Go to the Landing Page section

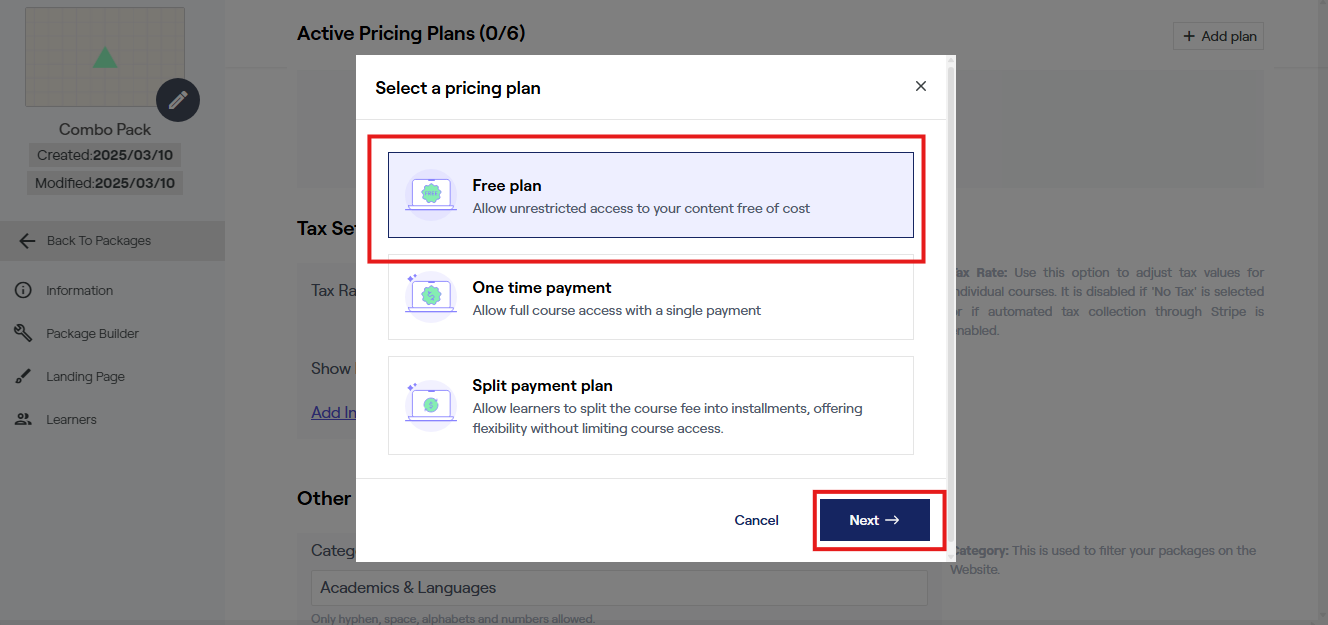click(85, 377)
